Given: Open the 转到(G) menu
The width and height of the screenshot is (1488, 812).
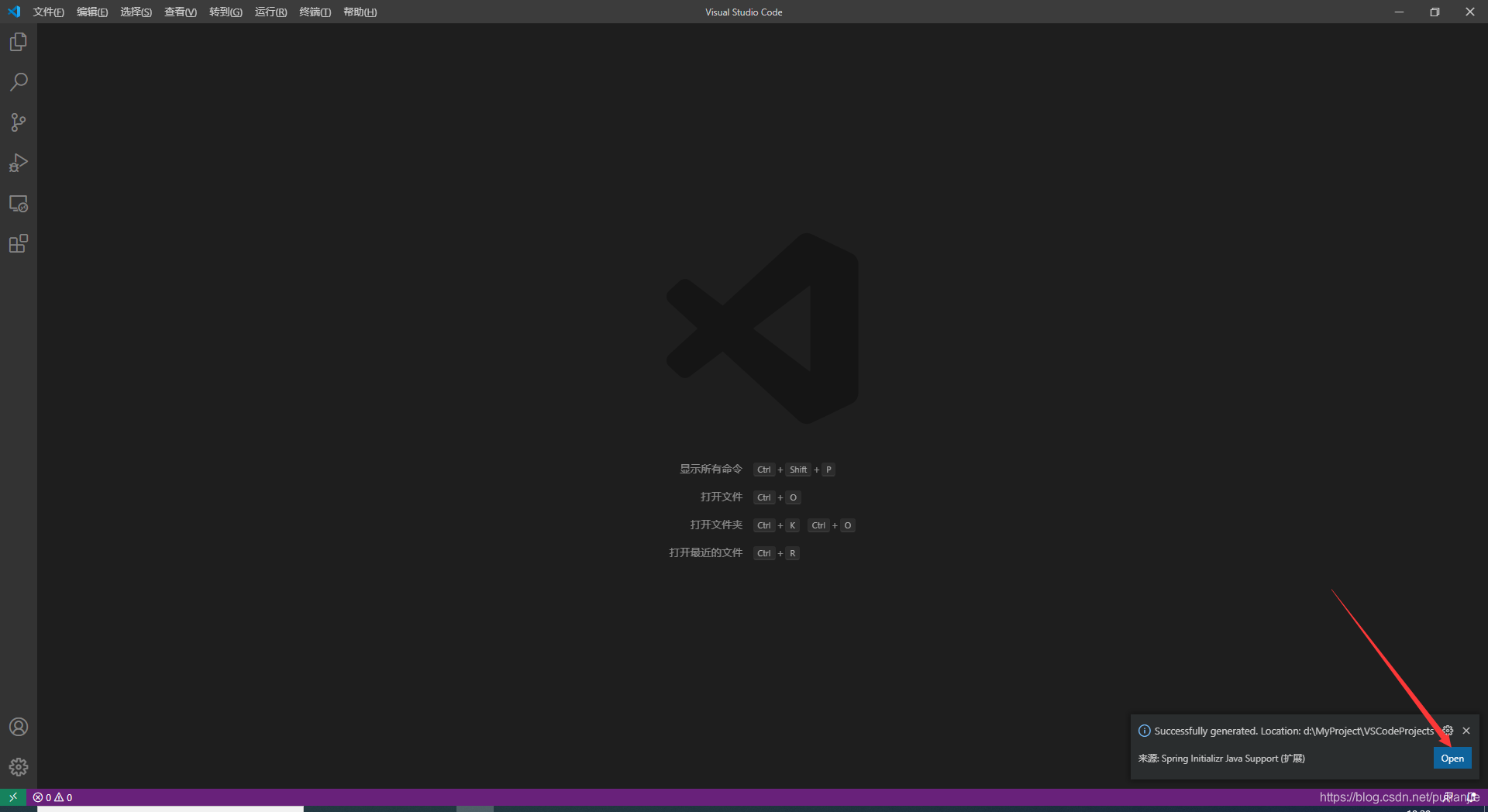Looking at the screenshot, I should tap(226, 12).
